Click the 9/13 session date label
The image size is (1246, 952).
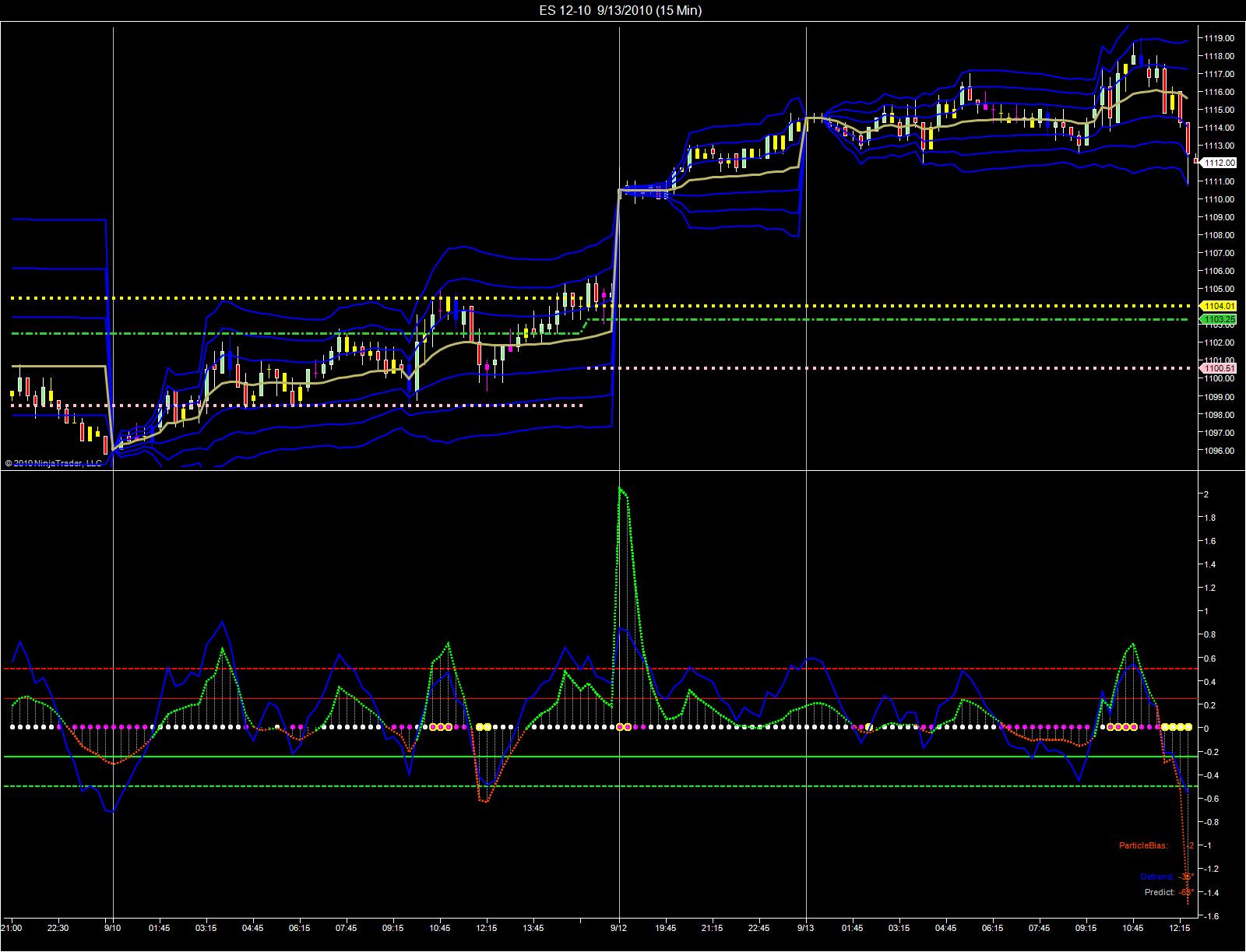coord(806,929)
